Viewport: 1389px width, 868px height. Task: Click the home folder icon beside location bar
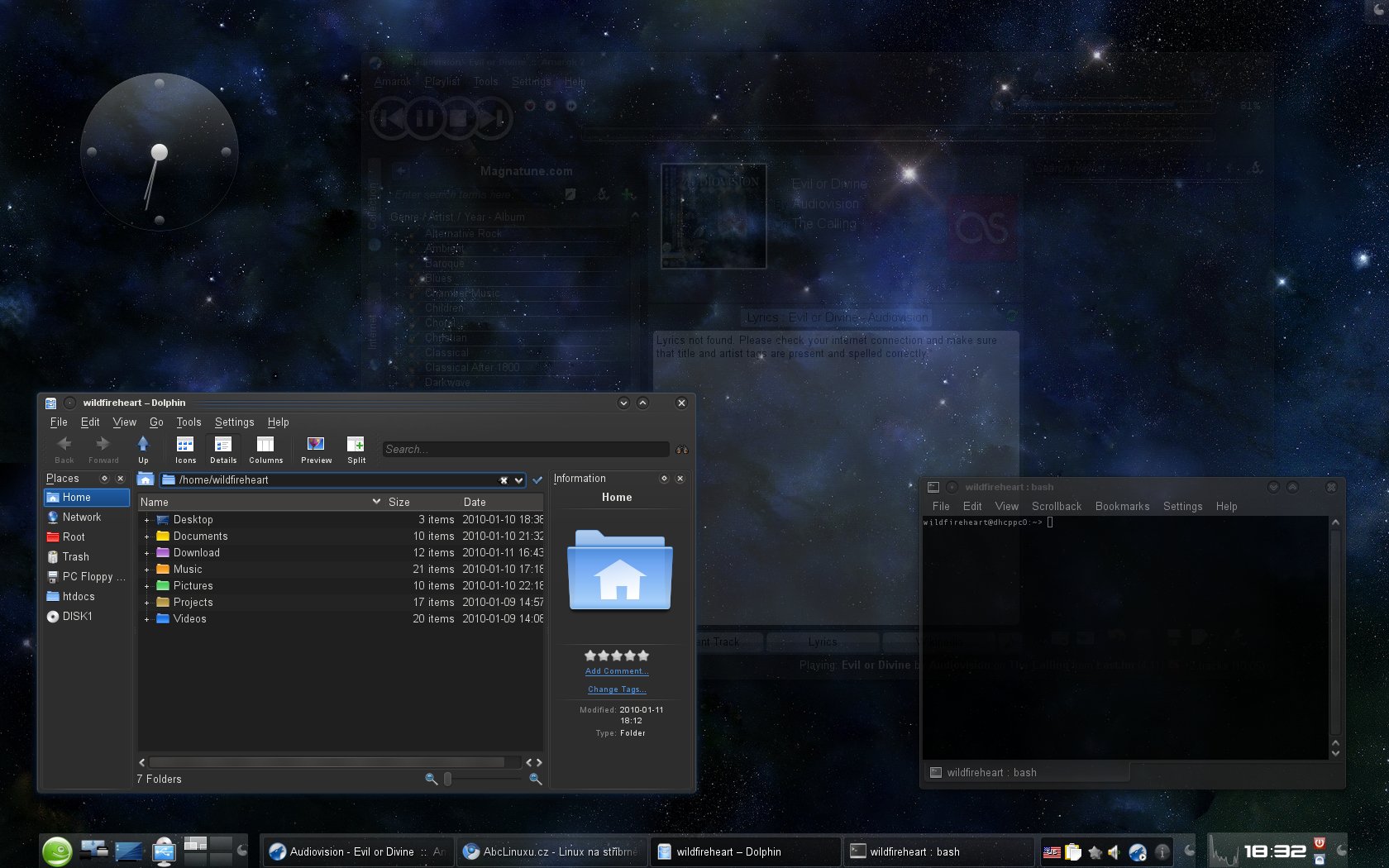146,479
